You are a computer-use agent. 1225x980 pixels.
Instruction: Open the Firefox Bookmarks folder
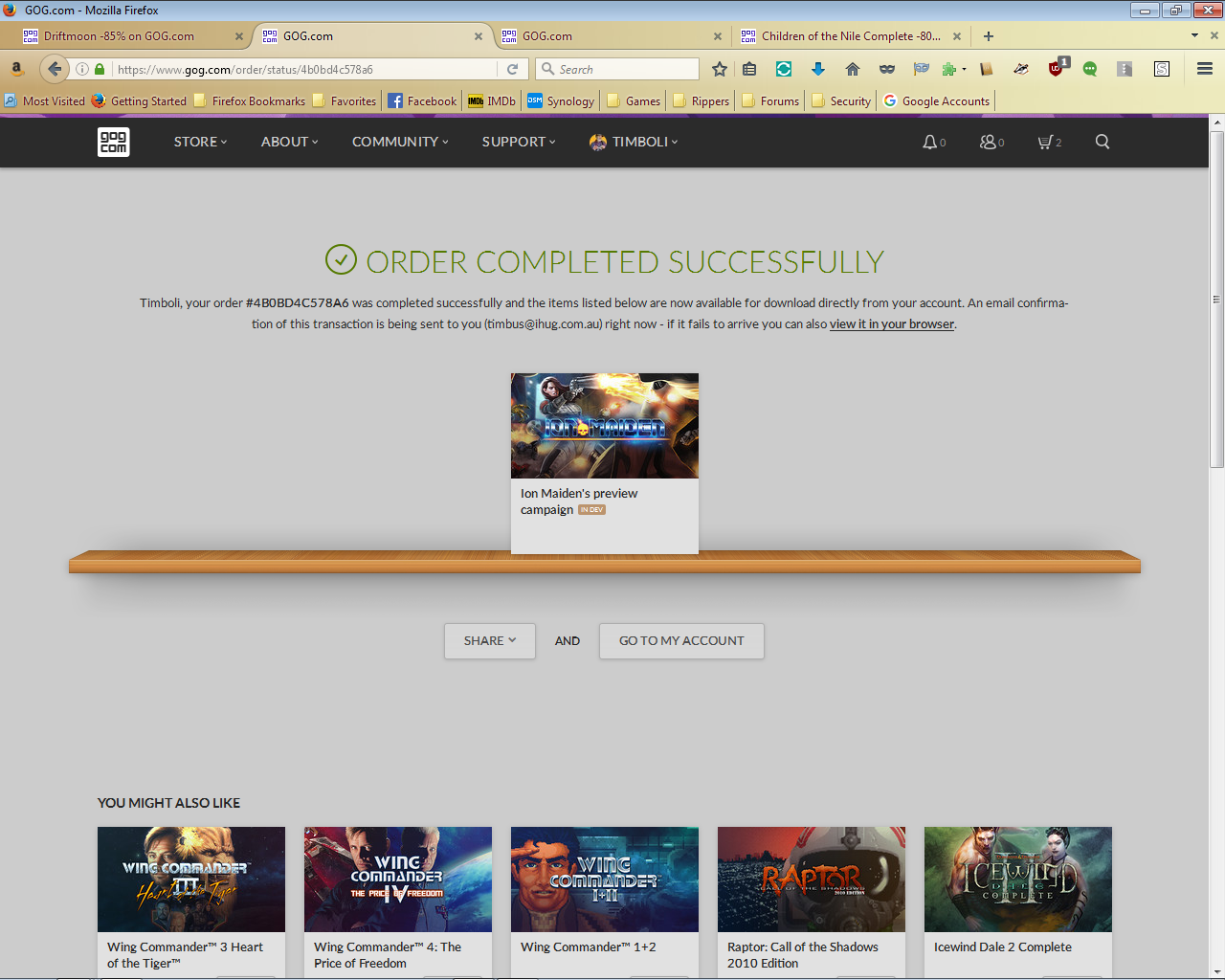pos(249,100)
